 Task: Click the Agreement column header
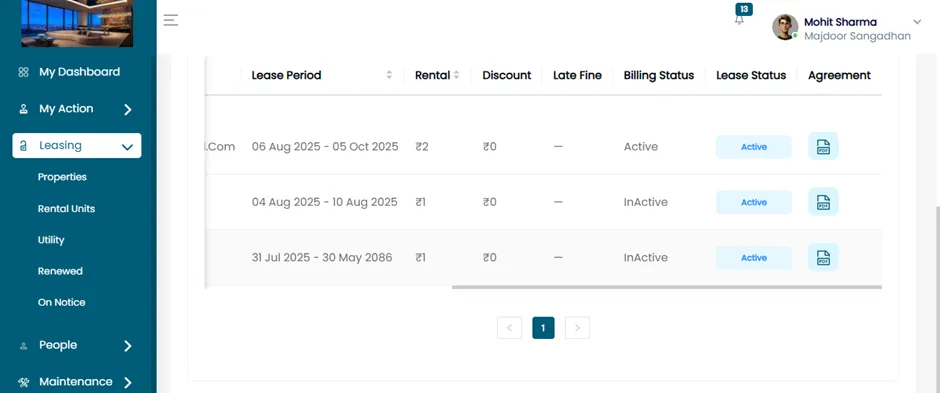tap(839, 75)
